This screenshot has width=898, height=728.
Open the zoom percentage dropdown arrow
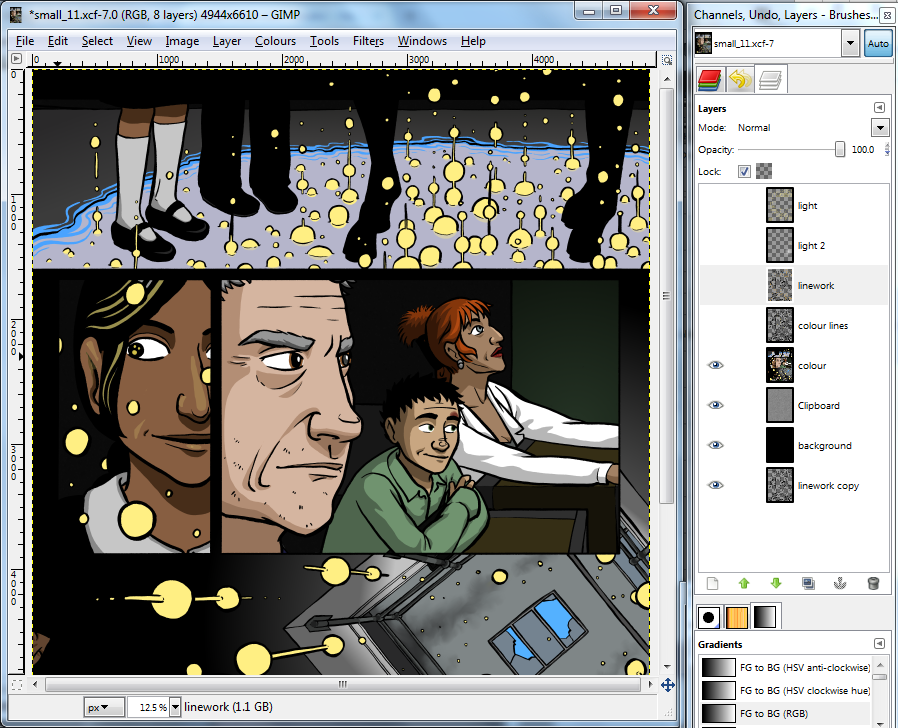tap(175, 708)
